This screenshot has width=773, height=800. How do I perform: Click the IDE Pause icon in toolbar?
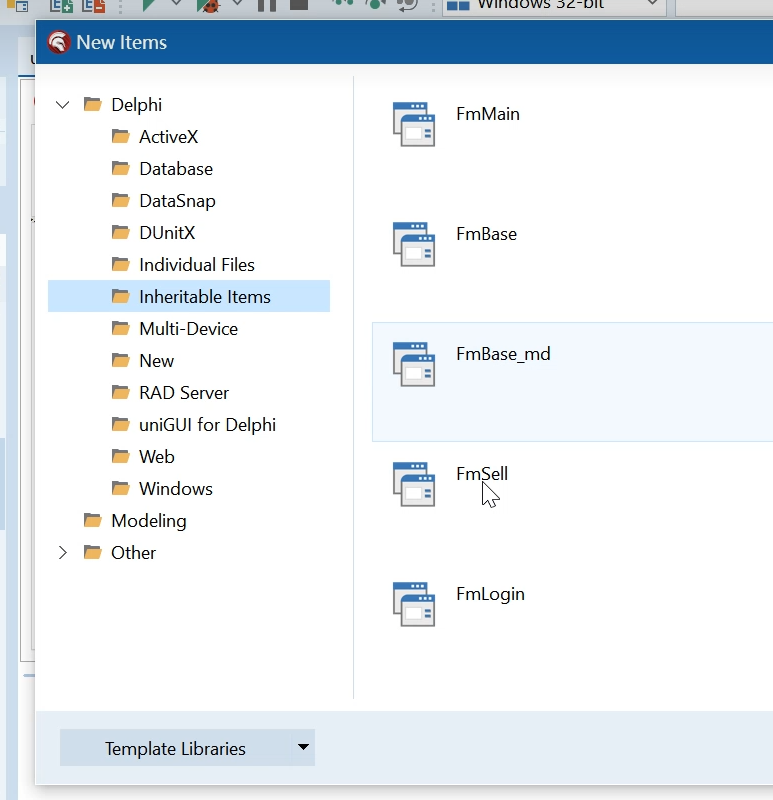(x=267, y=5)
